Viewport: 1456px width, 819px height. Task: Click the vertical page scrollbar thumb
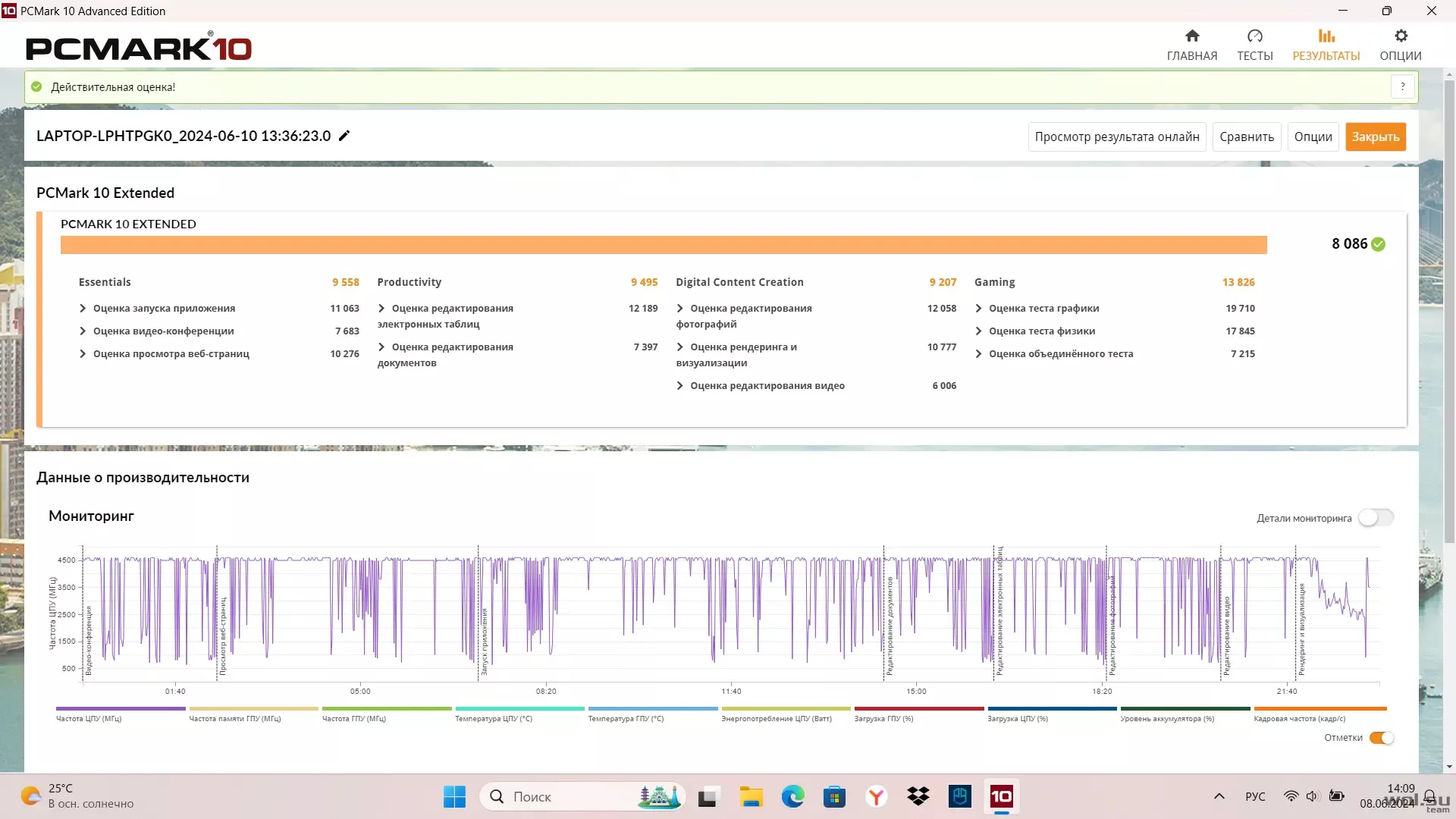coord(1449,311)
